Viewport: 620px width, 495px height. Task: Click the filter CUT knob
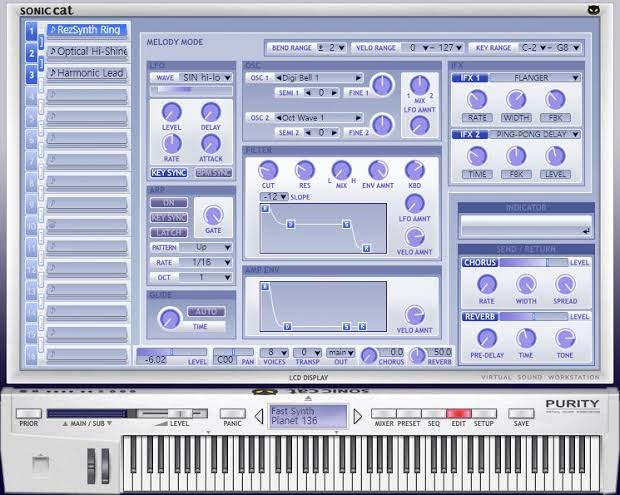(268, 170)
